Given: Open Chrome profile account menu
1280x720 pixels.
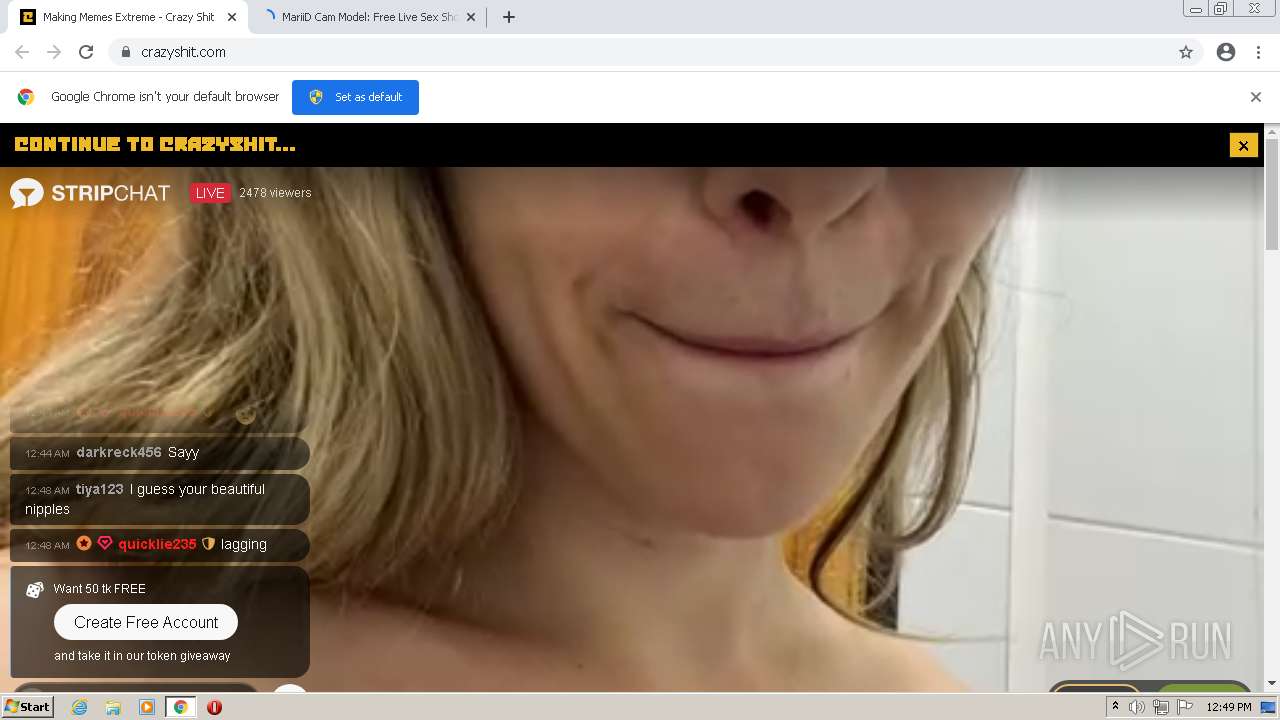Looking at the screenshot, I should (1226, 52).
